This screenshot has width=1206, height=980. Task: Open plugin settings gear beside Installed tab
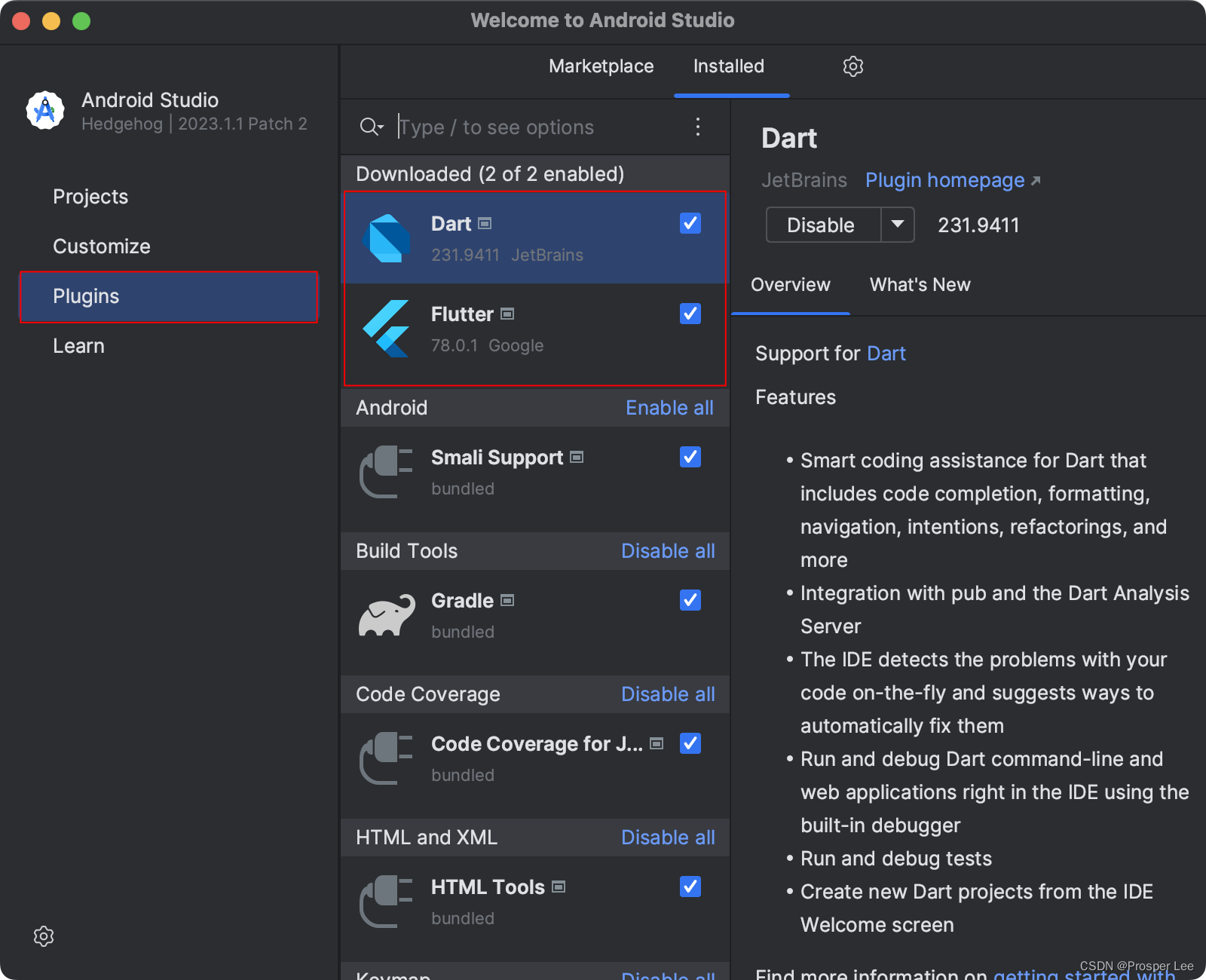coord(852,66)
